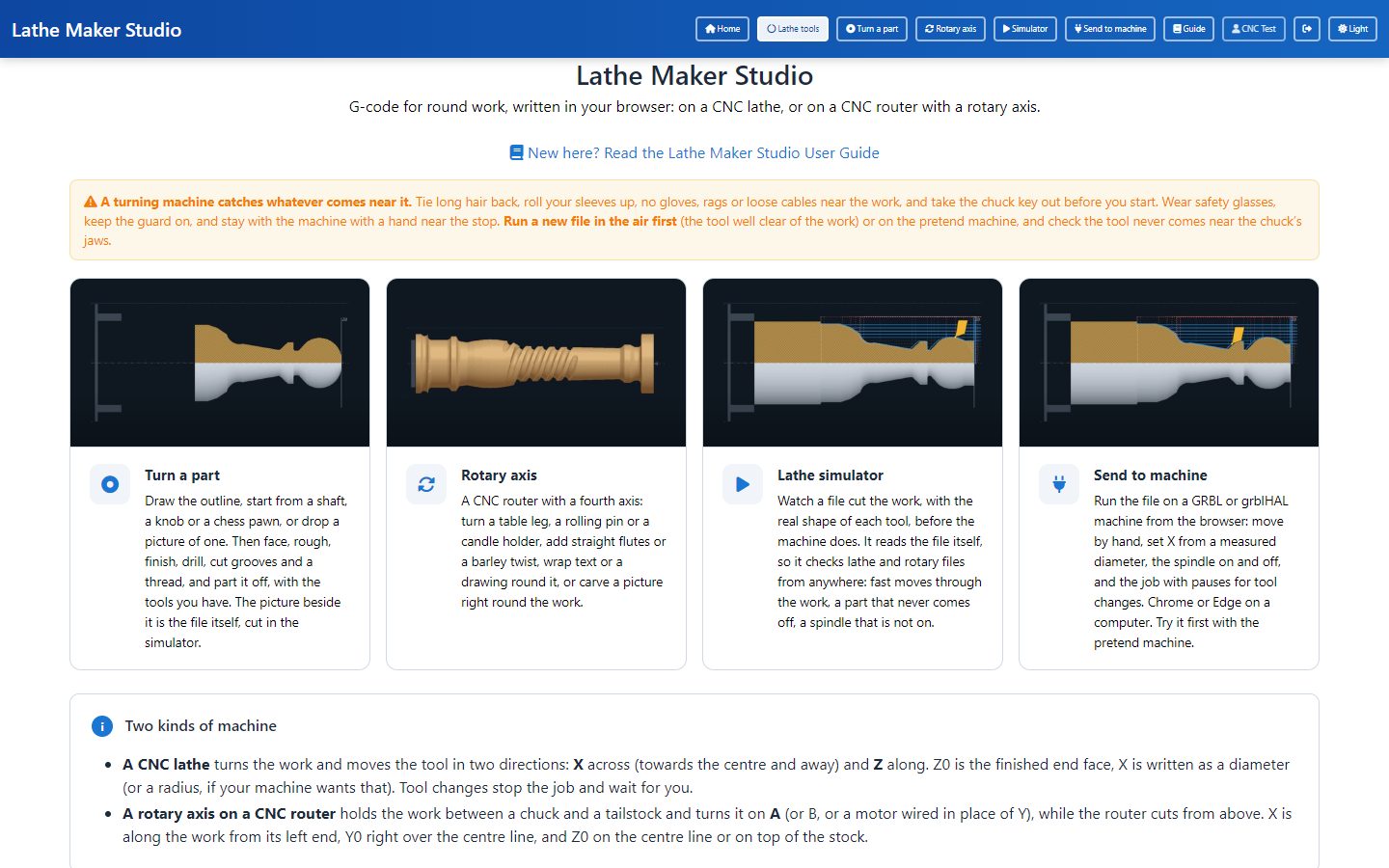
Task: Click the warning triangle icon in the safety notice
Action: coord(91,202)
